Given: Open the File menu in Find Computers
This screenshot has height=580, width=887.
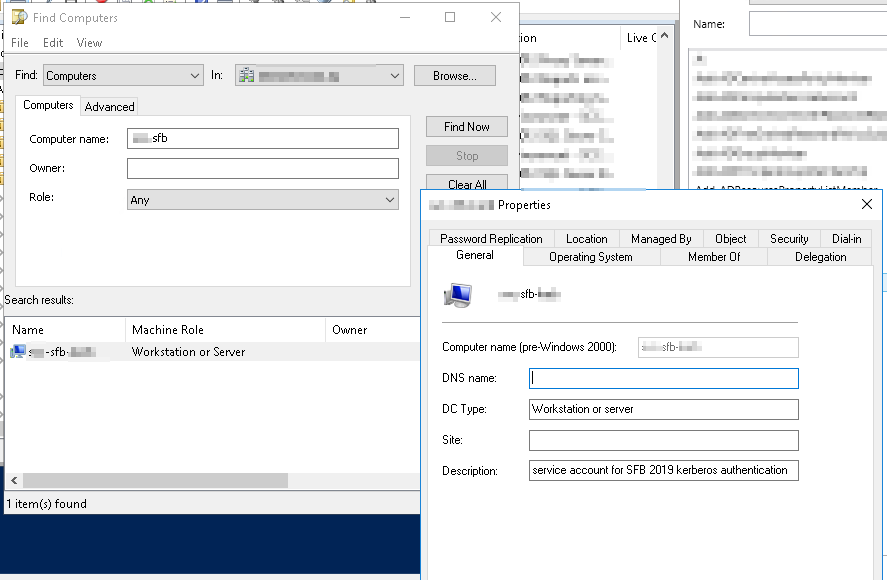Looking at the screenshot, I should (x=20, y=43).
